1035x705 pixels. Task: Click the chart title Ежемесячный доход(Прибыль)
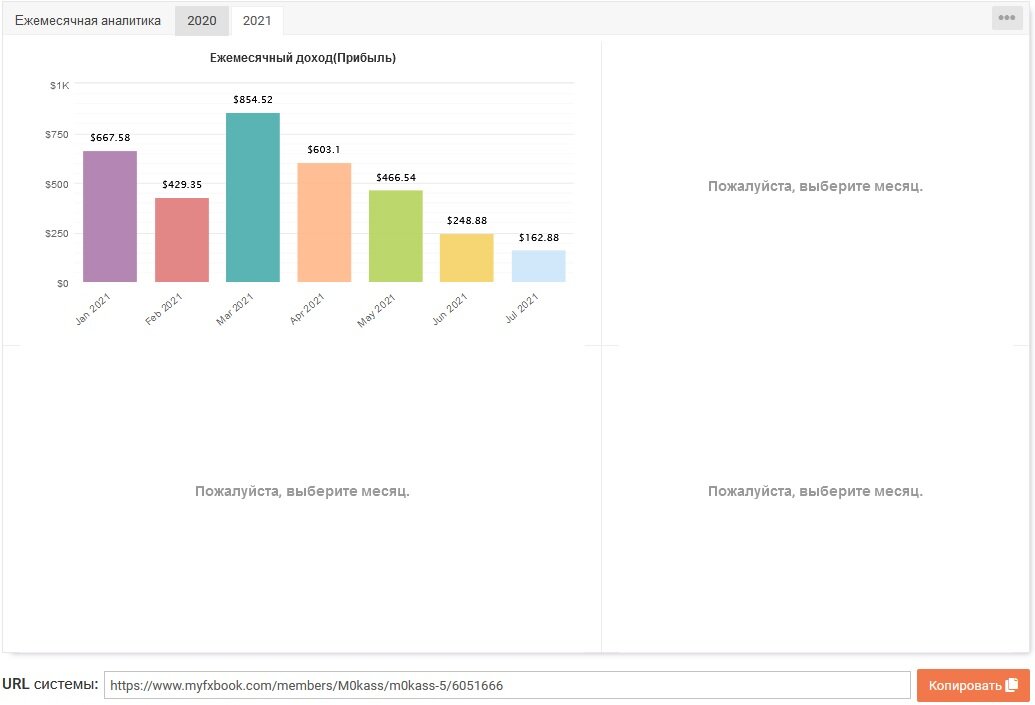tap(303, 57)
